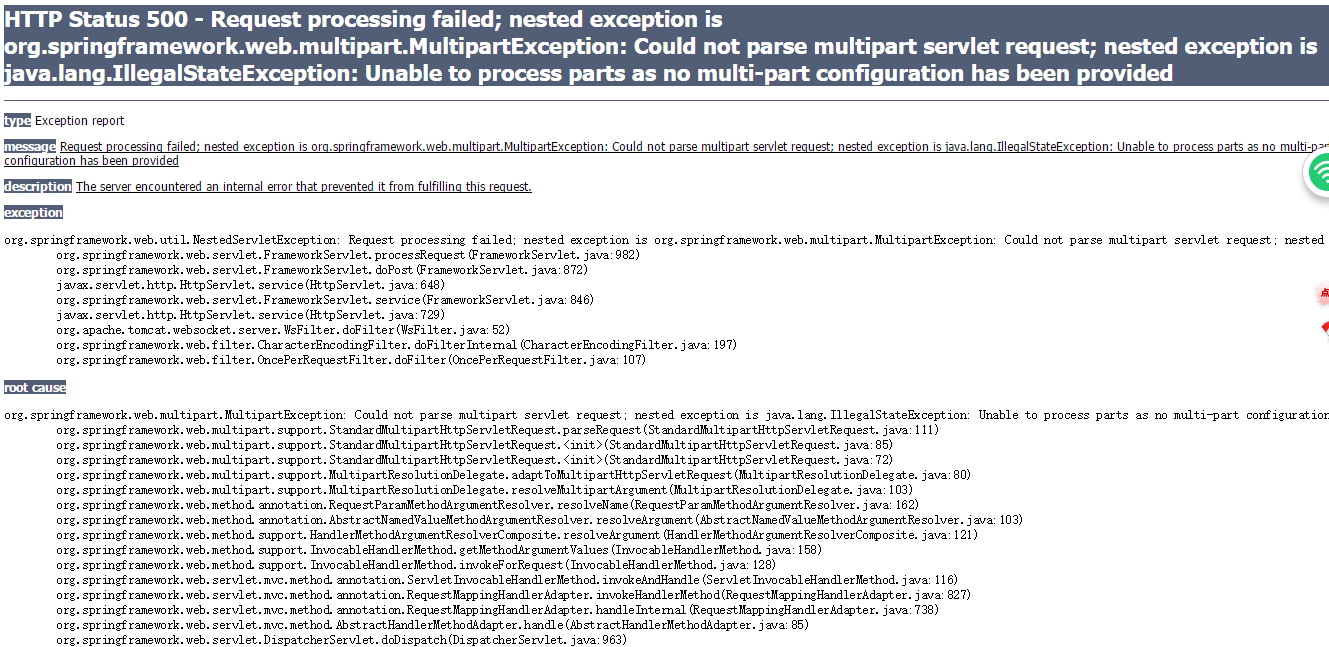The width and height of the screenshot is (1329, 647).
Task: Click the 'Exception report' text
Action: (x=80, y=121)
